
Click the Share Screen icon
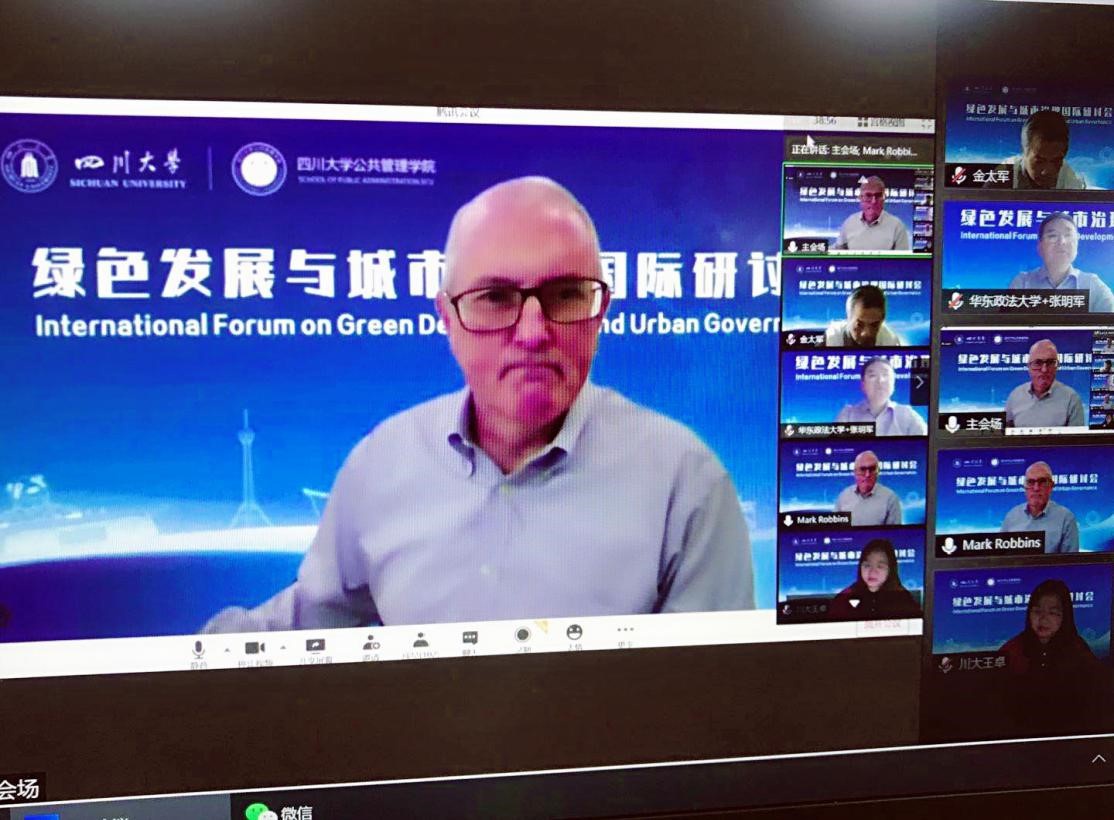point(315,646)
